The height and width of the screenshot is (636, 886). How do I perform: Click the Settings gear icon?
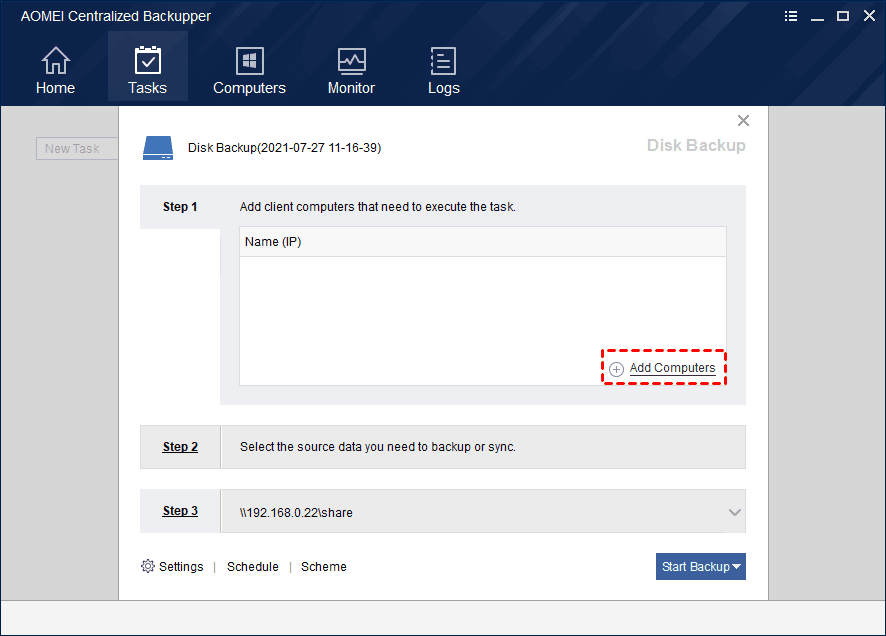(x=147, y=566)
